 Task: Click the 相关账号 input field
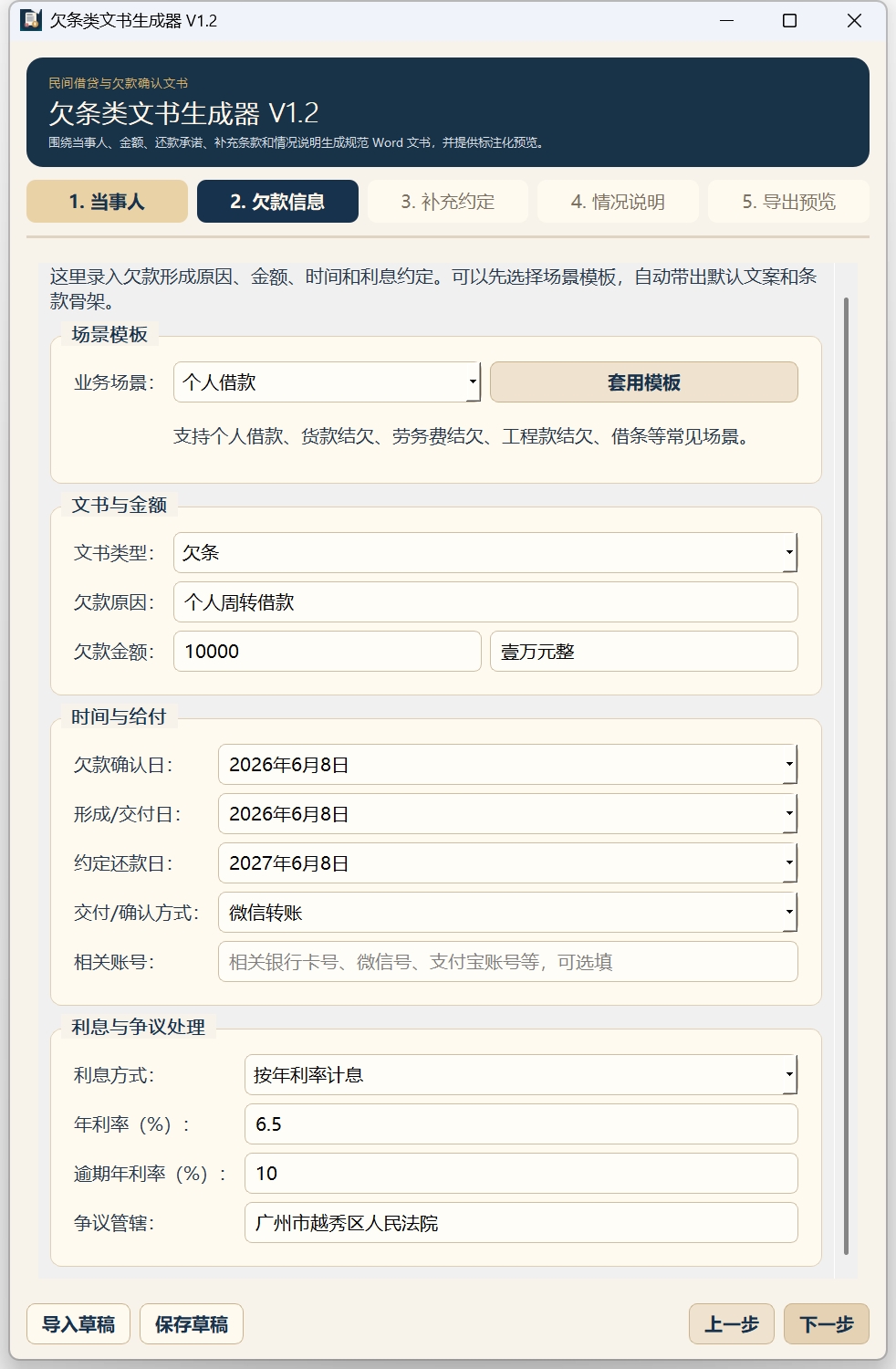point(507,962)
